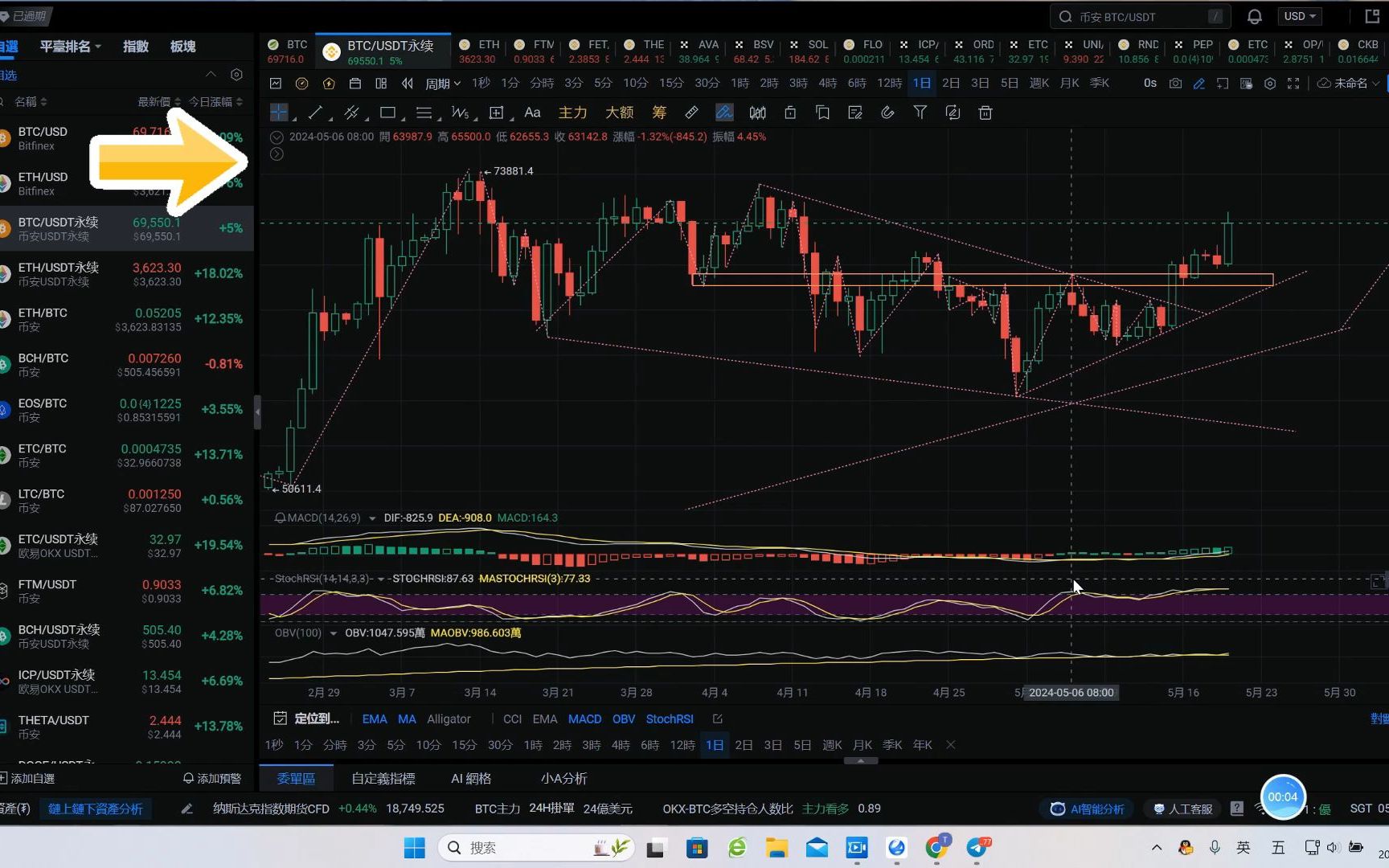
Task: Click the MACD alert bell icon
Action: 280,518
